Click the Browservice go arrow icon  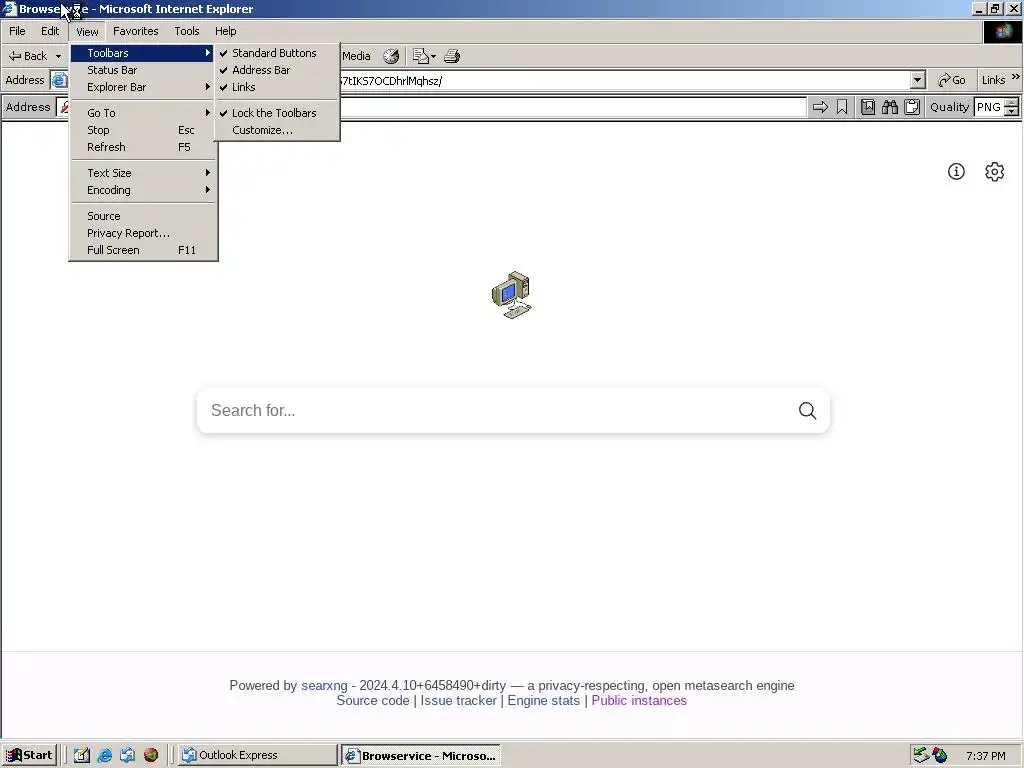pos(820,107)
